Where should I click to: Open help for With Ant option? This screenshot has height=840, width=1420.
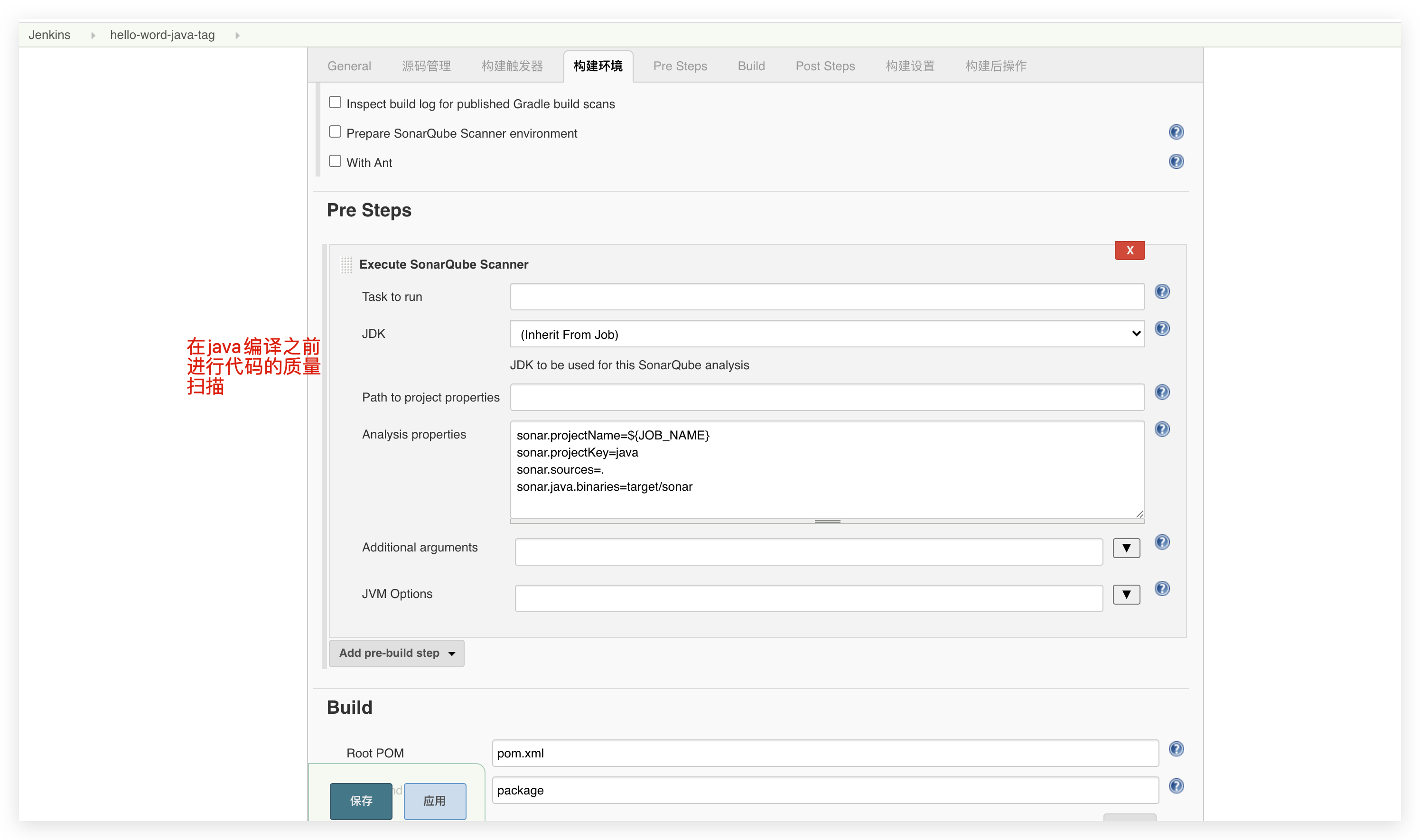click(x=1176, y=162)
